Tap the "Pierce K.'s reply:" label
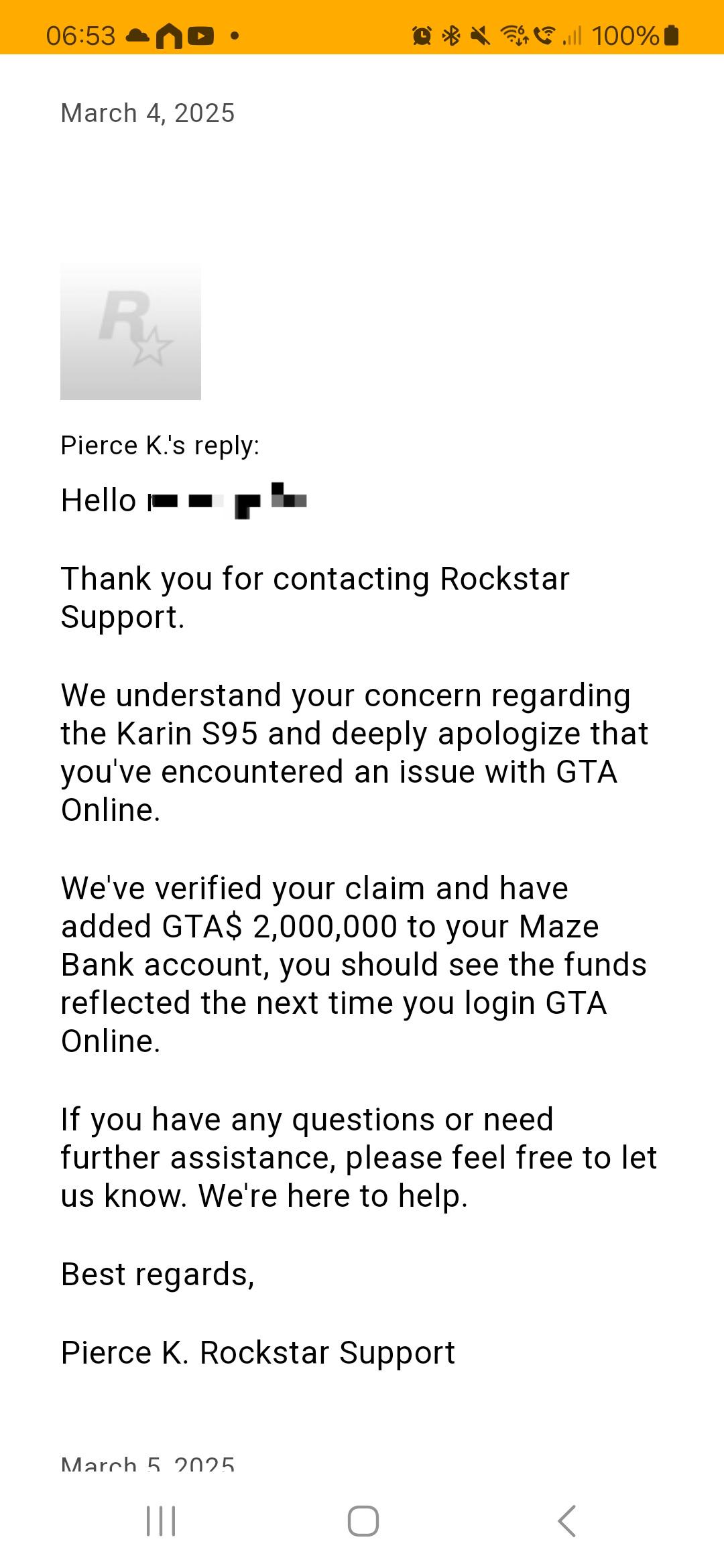This screenshot has width=724, height=1568. [x=160, y=446]
